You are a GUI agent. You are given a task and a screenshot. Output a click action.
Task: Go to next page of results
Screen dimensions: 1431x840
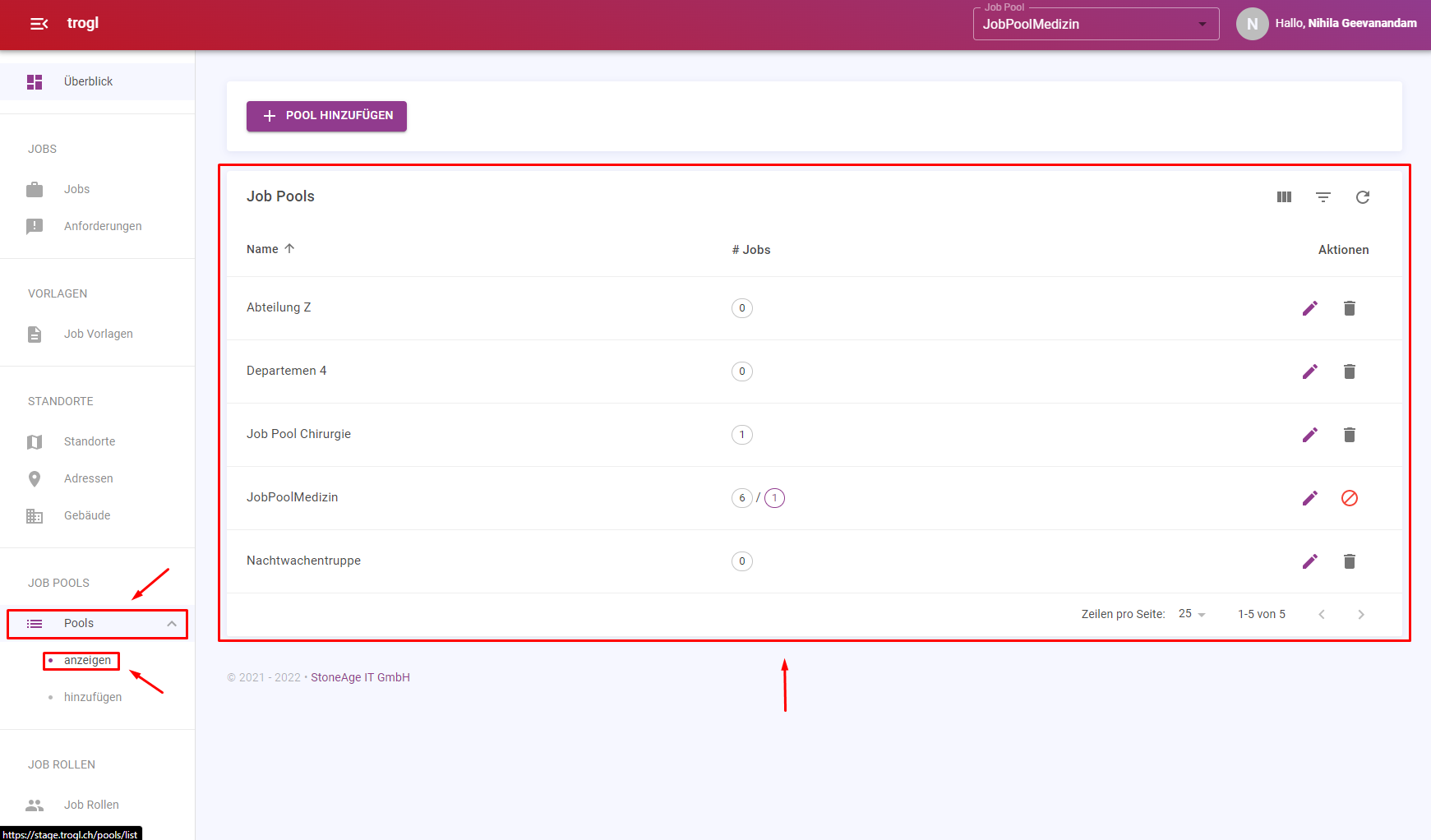1361,615
